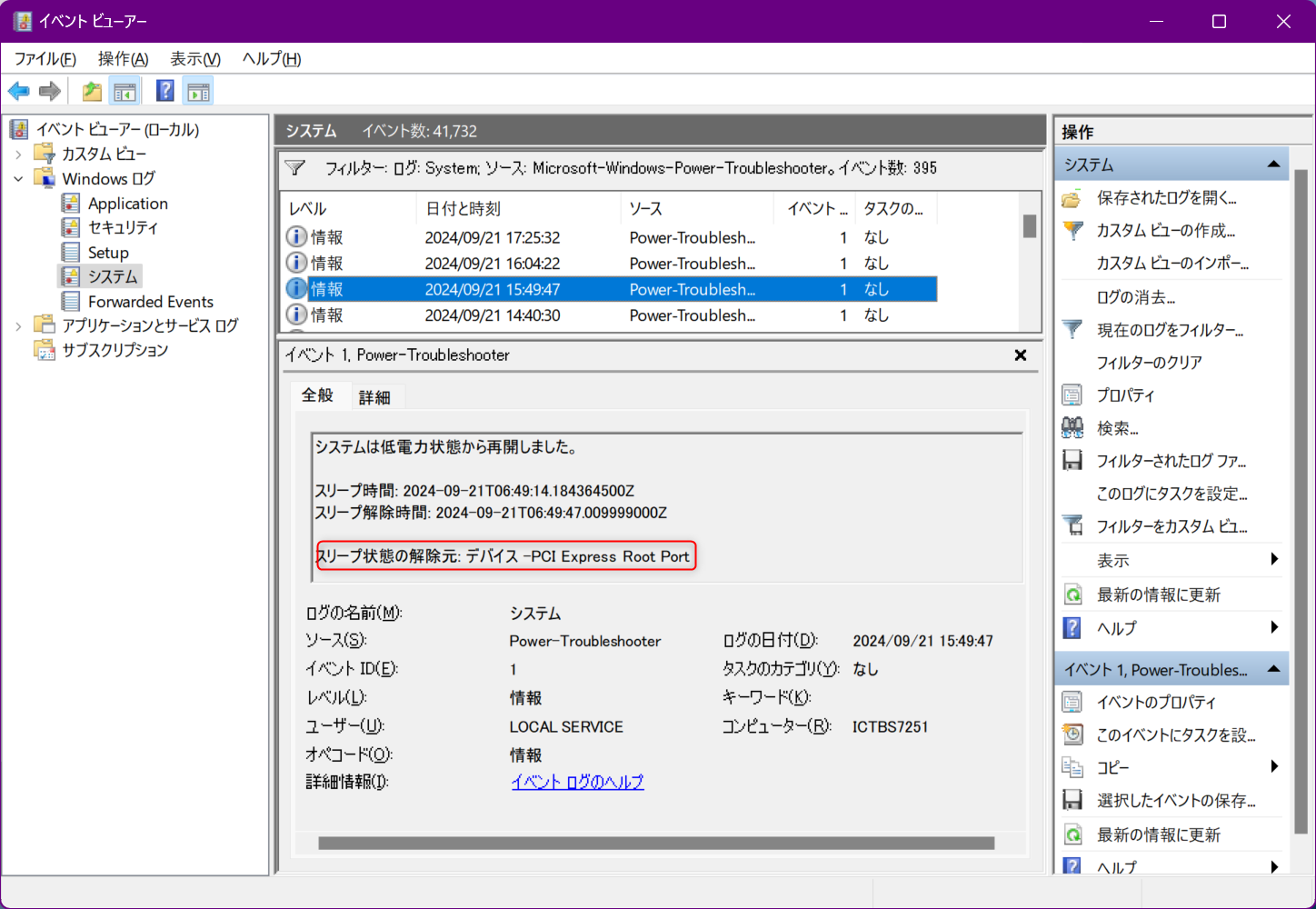Expand アプリケーションとサービス ログ node
This screenshot has height=909, width=1316.
tap(18, 325)
